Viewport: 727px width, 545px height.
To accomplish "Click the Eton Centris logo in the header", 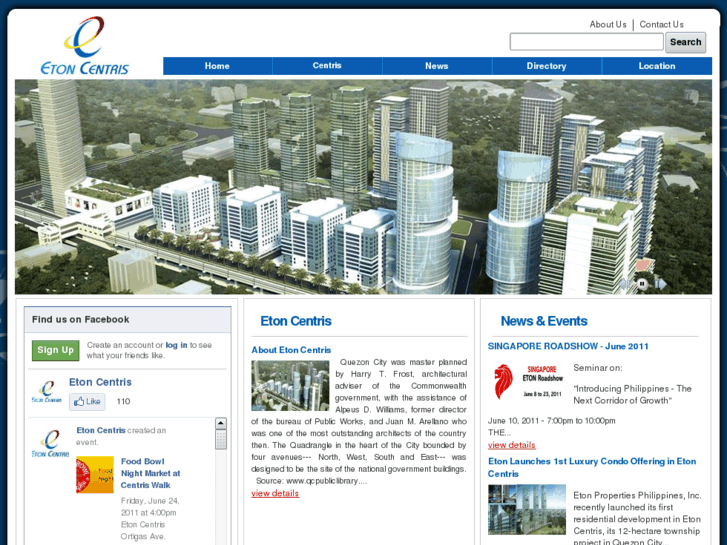I will click(85, 45).
